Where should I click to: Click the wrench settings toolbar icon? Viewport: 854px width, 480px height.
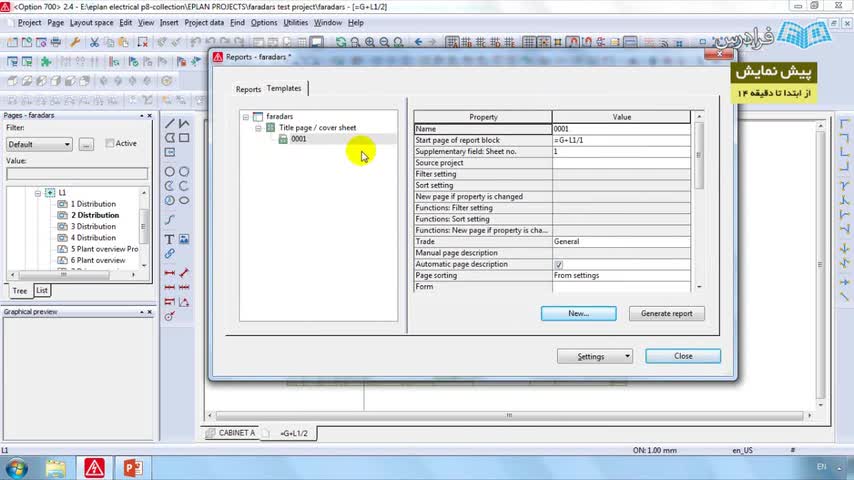[75, 42]
